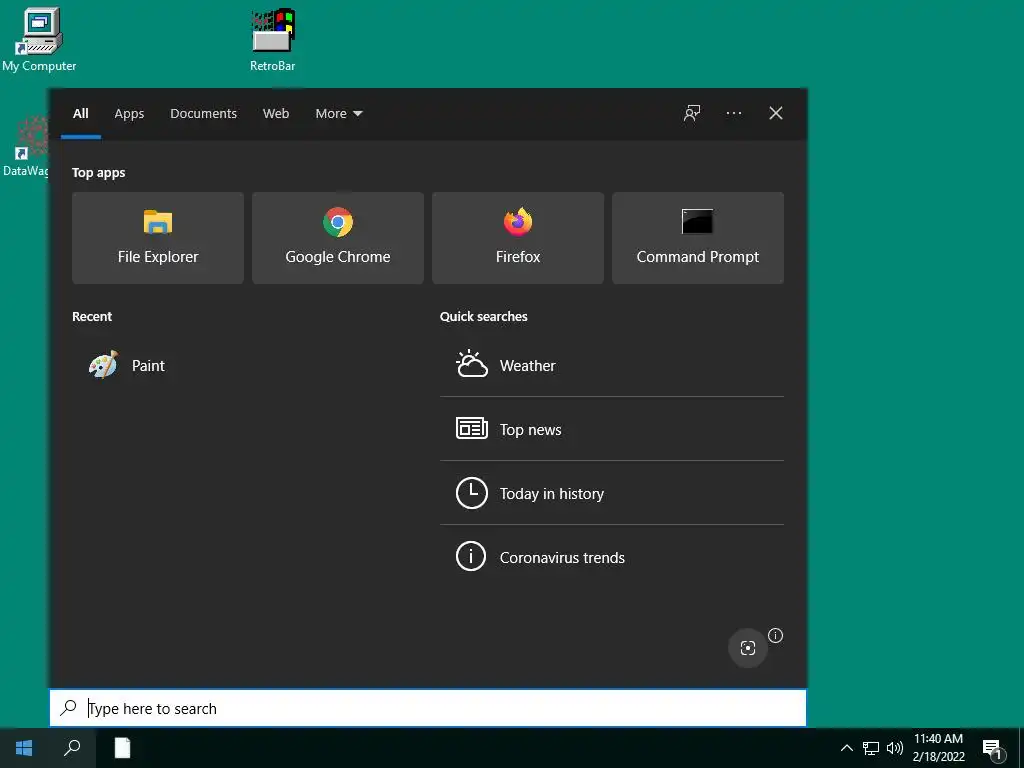
Task: Select the DataWag desktop shortcut
Action: point(25,147)
